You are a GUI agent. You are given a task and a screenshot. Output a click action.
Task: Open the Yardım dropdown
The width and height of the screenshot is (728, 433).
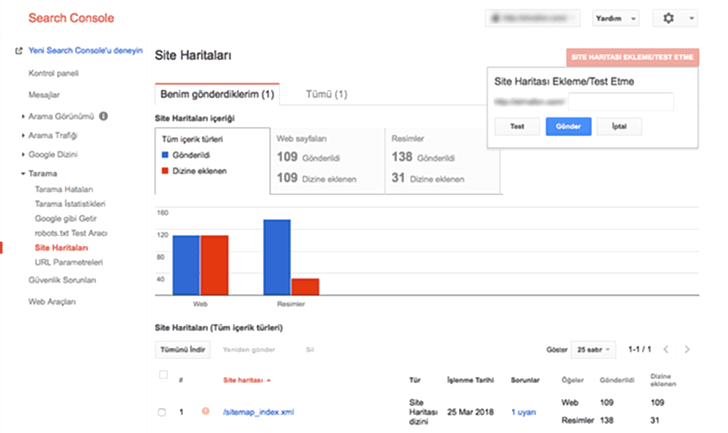click(616, 18)
